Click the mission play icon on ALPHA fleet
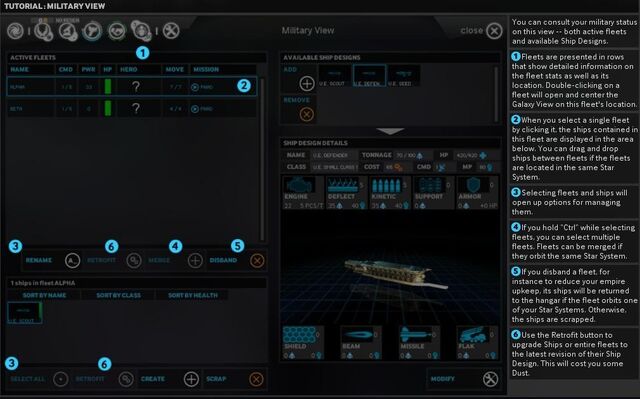The height and width of the screenshot is (399, 640). pos(195,87)
